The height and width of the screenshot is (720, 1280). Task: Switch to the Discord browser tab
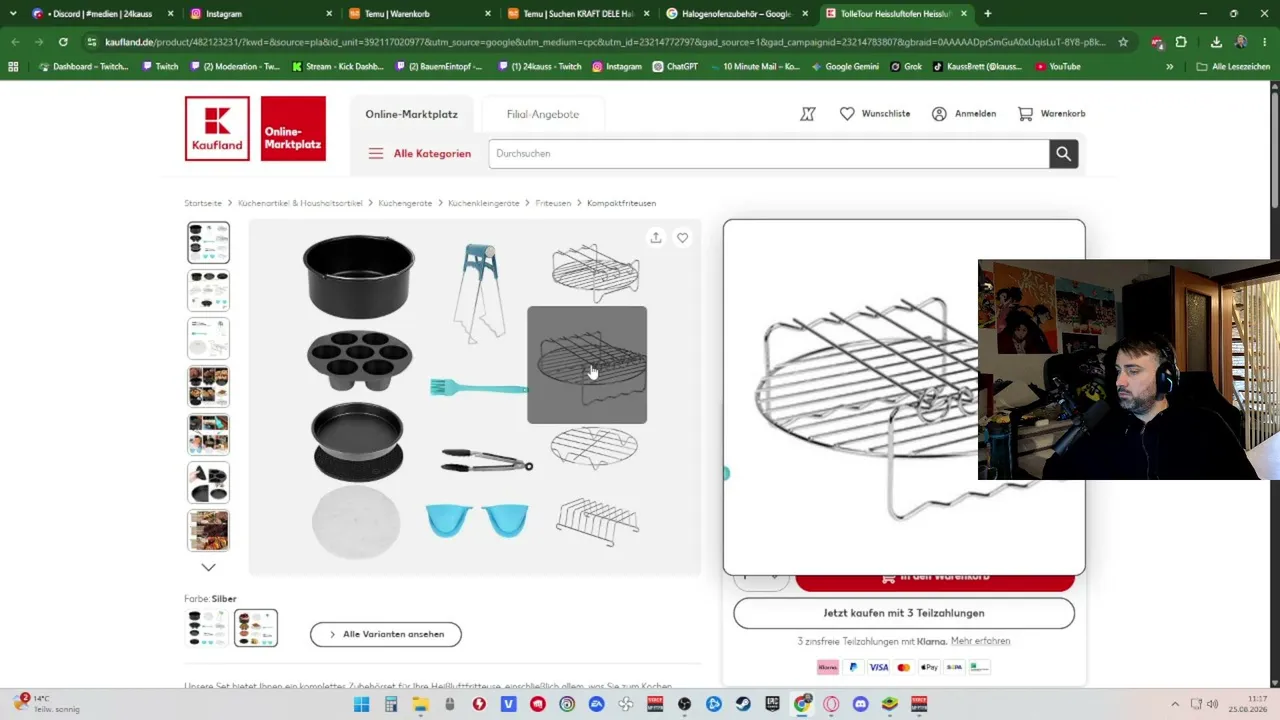(100, 14)
